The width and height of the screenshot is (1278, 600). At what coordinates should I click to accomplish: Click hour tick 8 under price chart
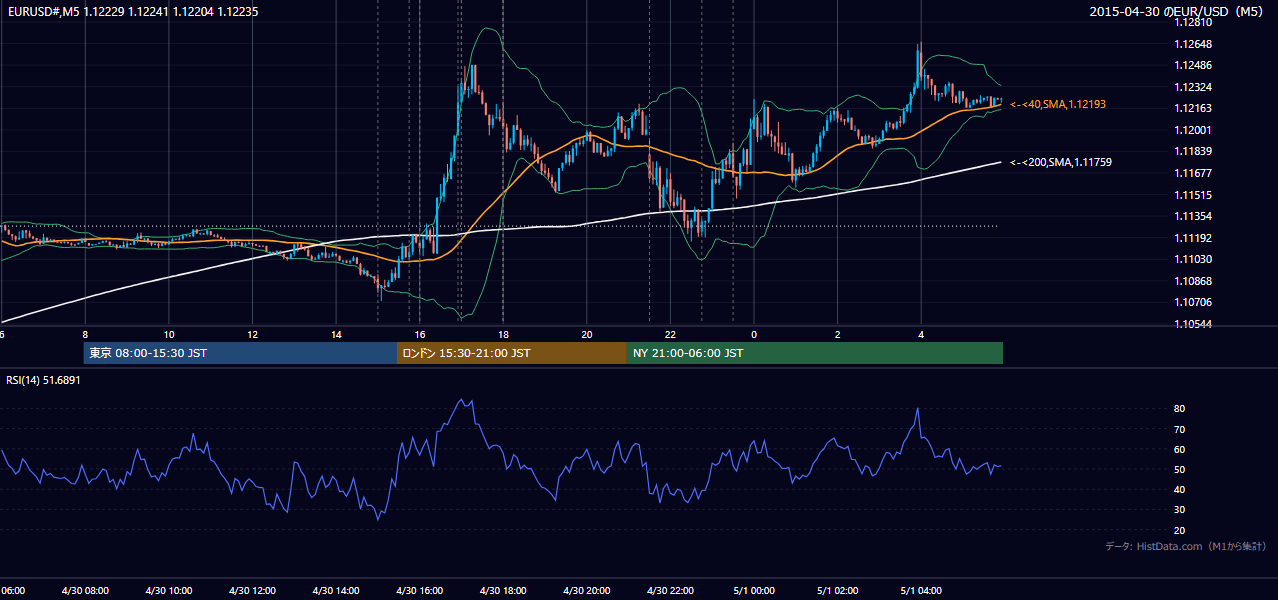pos(85,334)
